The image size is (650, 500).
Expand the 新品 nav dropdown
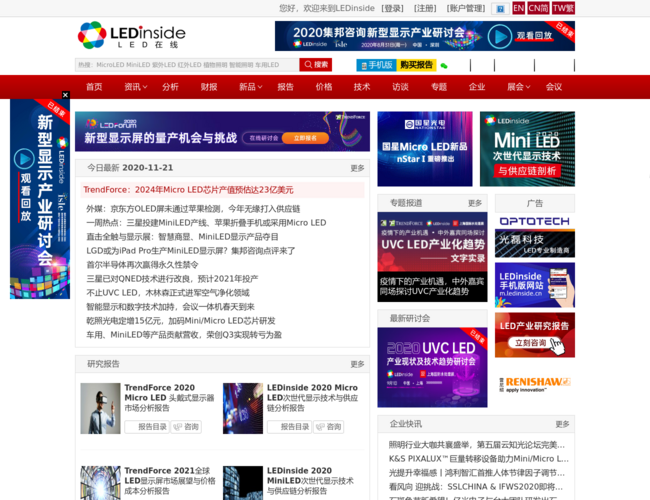[x=250, y=87]
